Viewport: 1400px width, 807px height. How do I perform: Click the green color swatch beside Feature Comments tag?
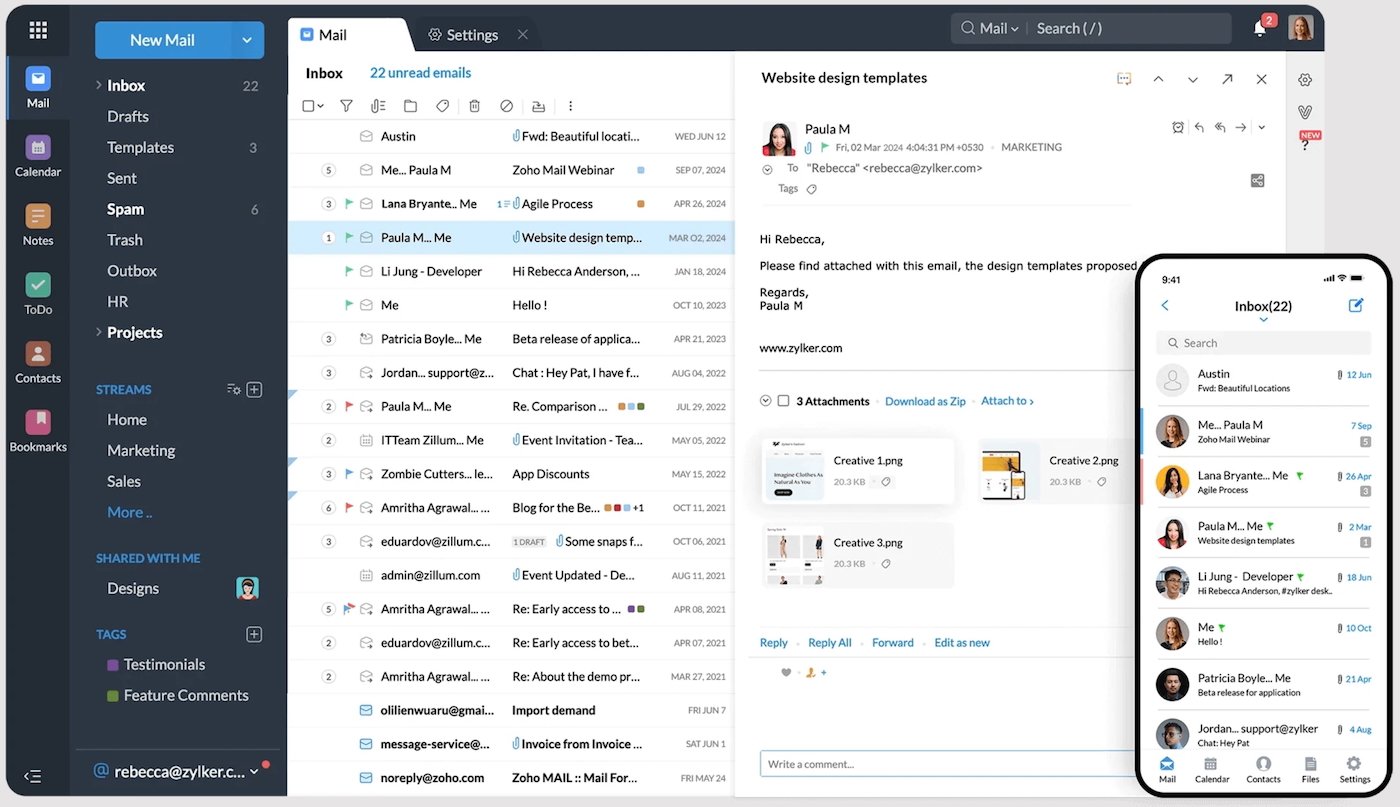113,695
